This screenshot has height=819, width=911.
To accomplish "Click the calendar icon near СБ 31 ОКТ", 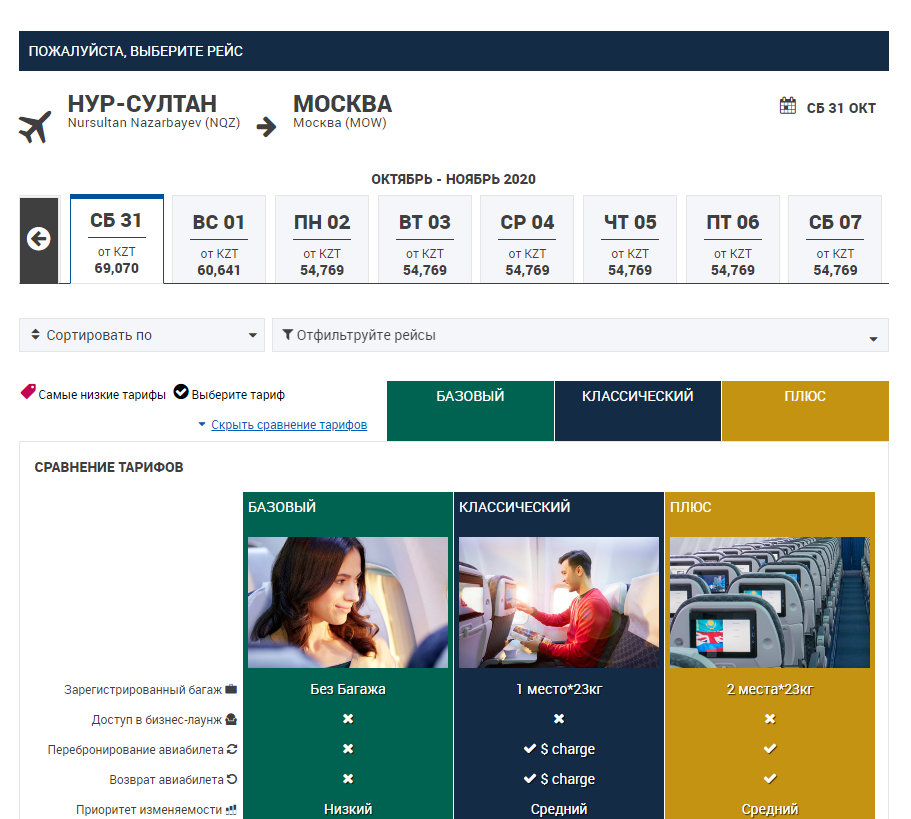I will pos(788,106).
